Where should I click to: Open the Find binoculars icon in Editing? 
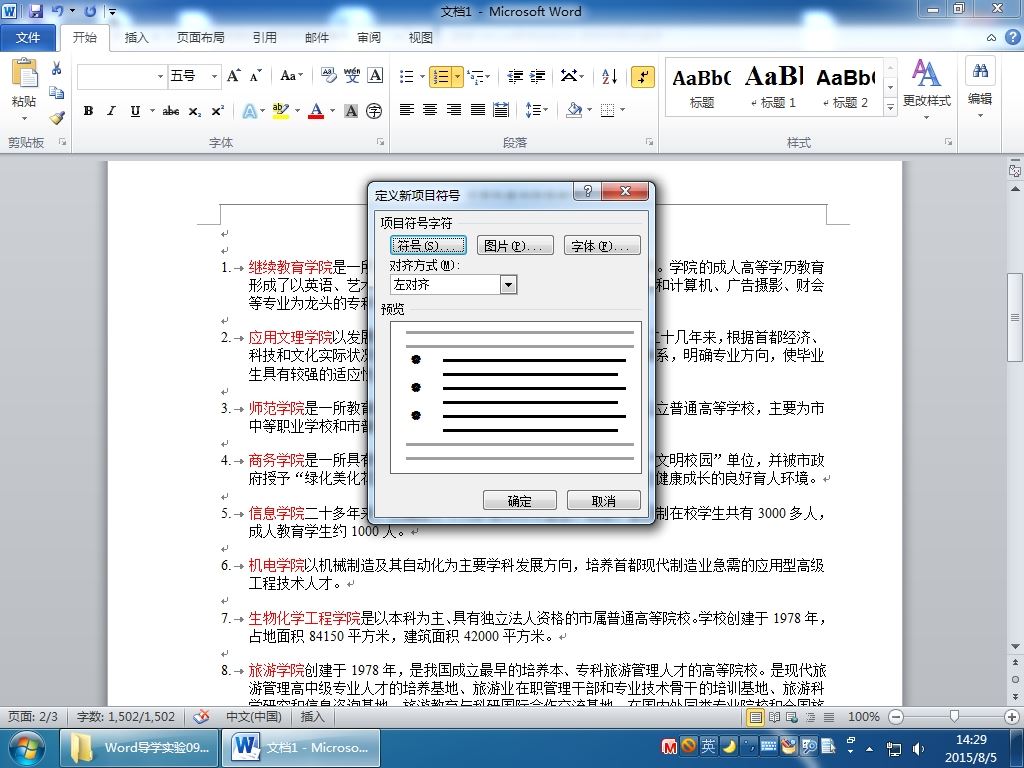pos(980,71)
